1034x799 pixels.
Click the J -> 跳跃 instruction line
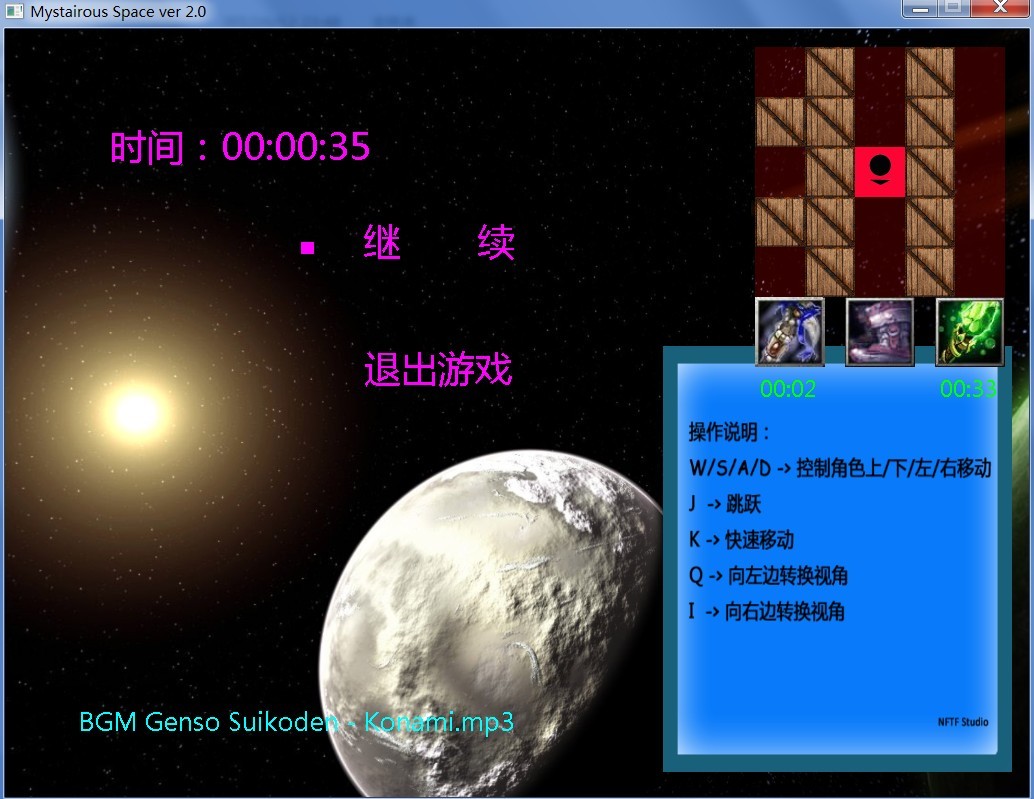(725, 504)
